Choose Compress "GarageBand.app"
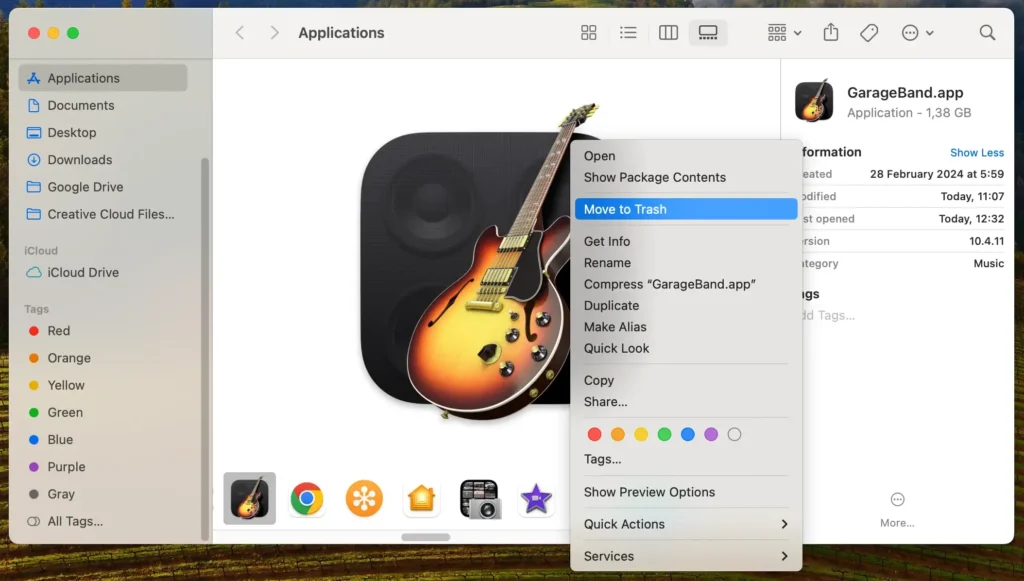Viewport: 1024px width, 581px height. (x=686, y=285)
